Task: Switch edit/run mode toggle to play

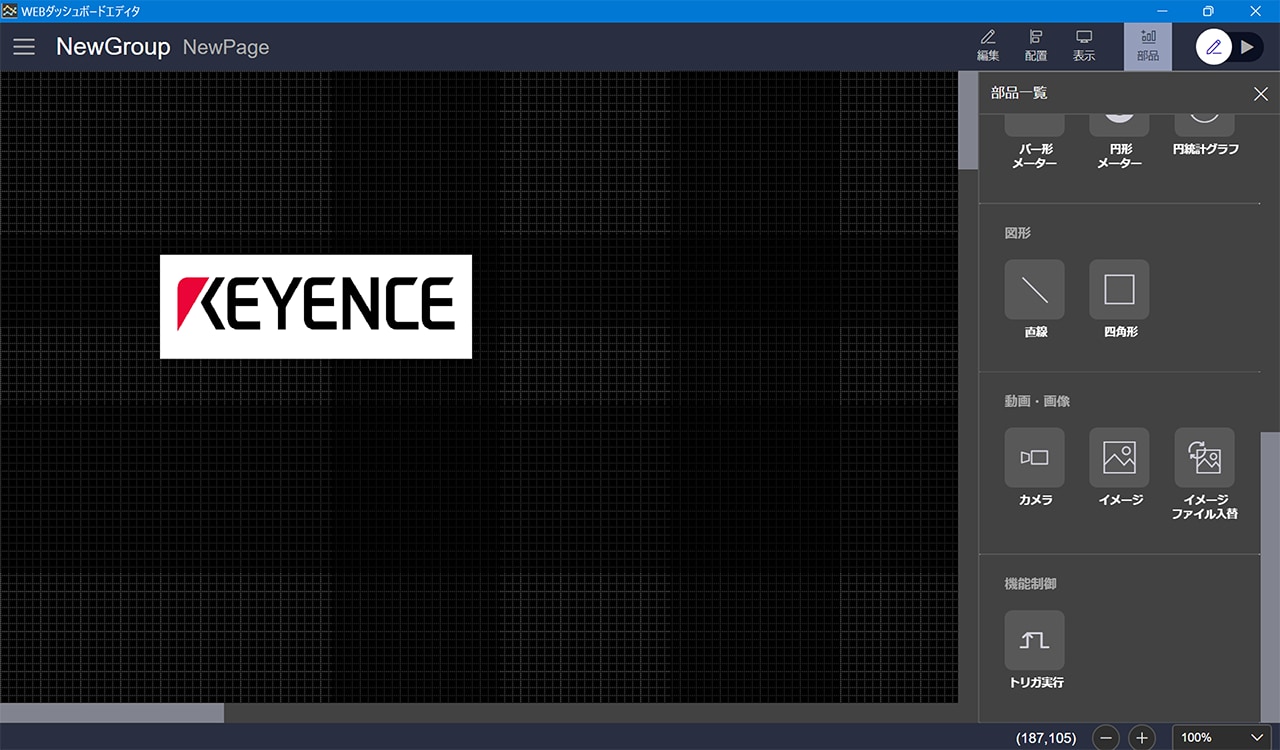Action: (1246, 47)
